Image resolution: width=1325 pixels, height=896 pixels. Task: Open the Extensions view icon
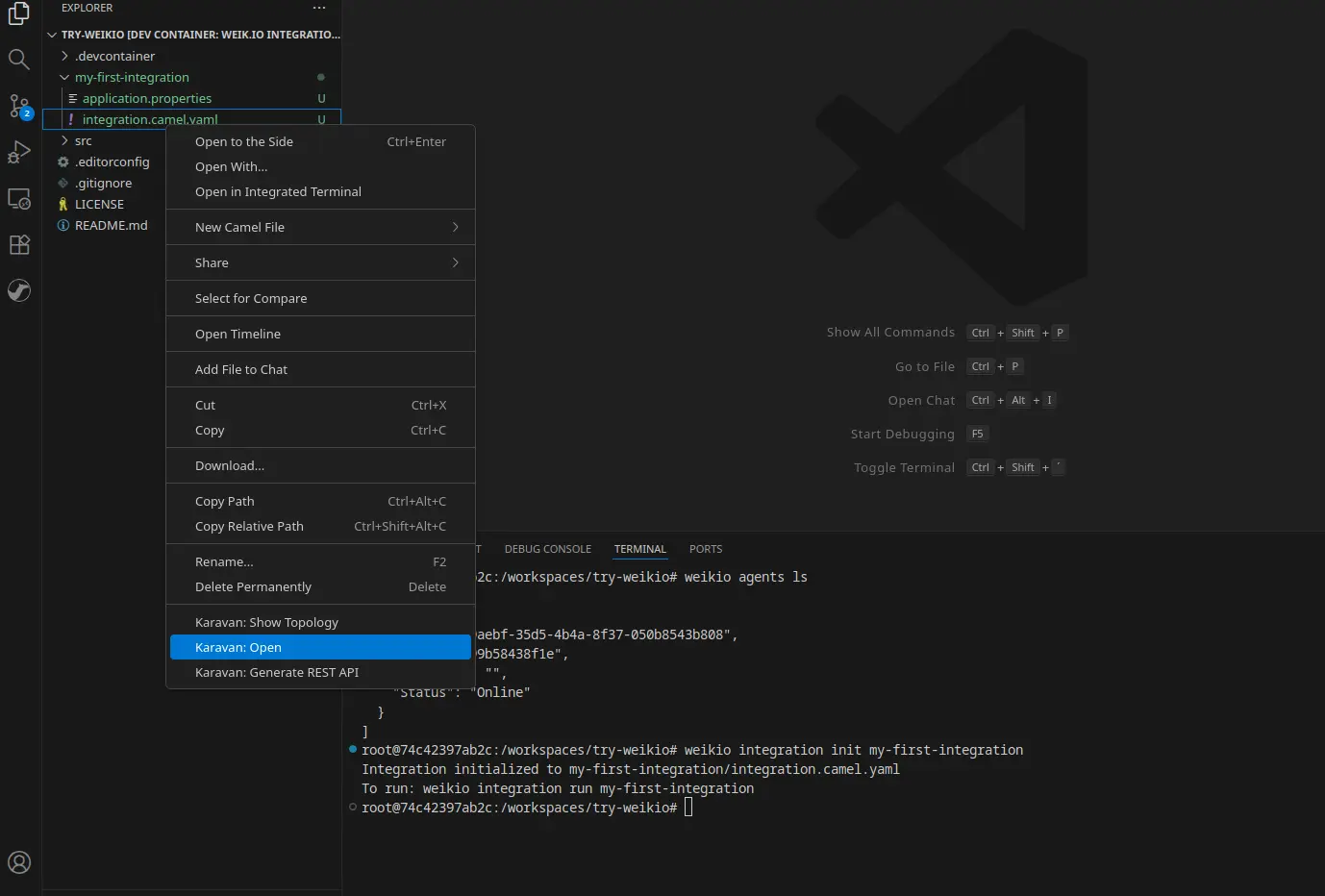pyautogui.click(x=19, y=245)
